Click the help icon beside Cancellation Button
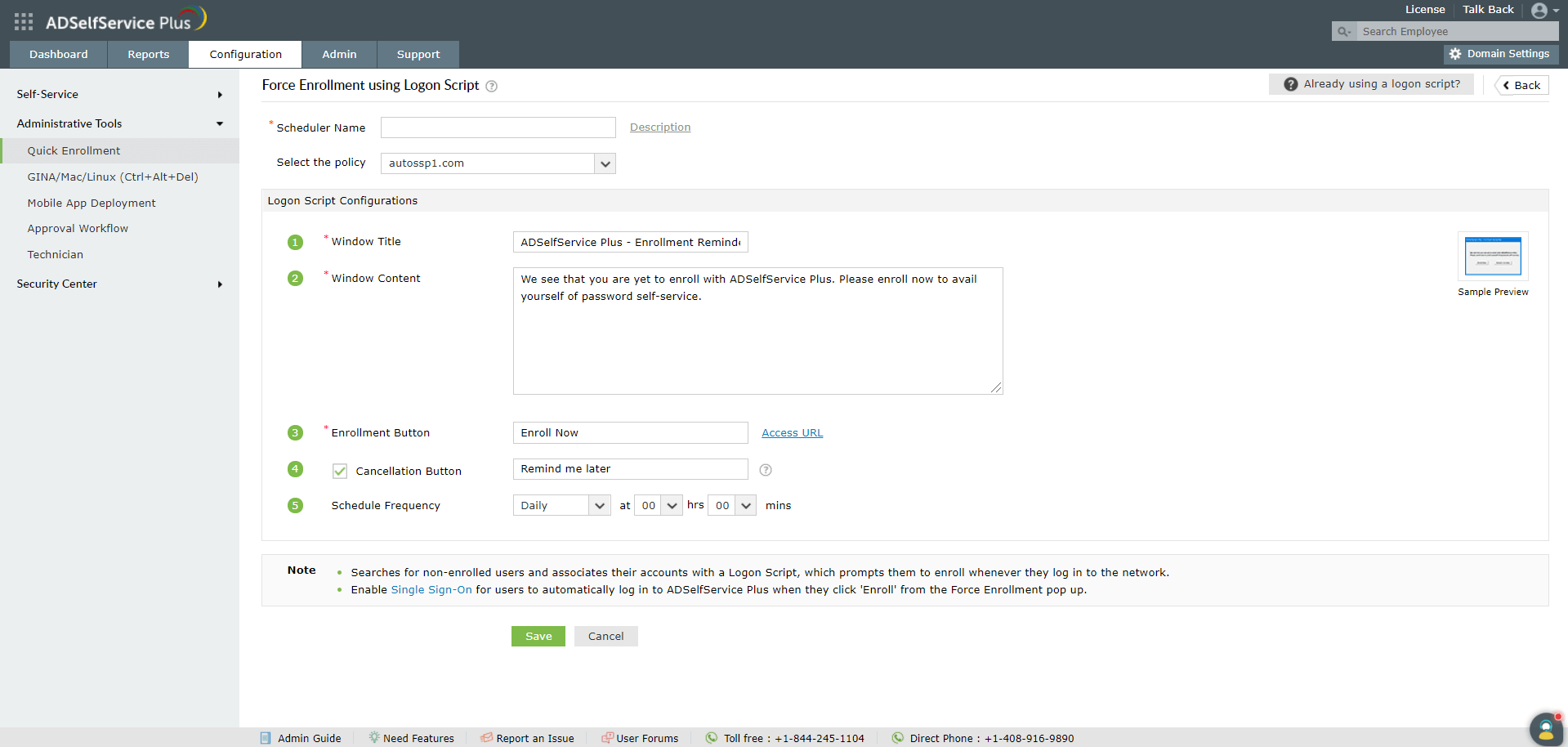The height and width of the screenshot is (747, 1568). pyautogui.click(x=766, y=470)
